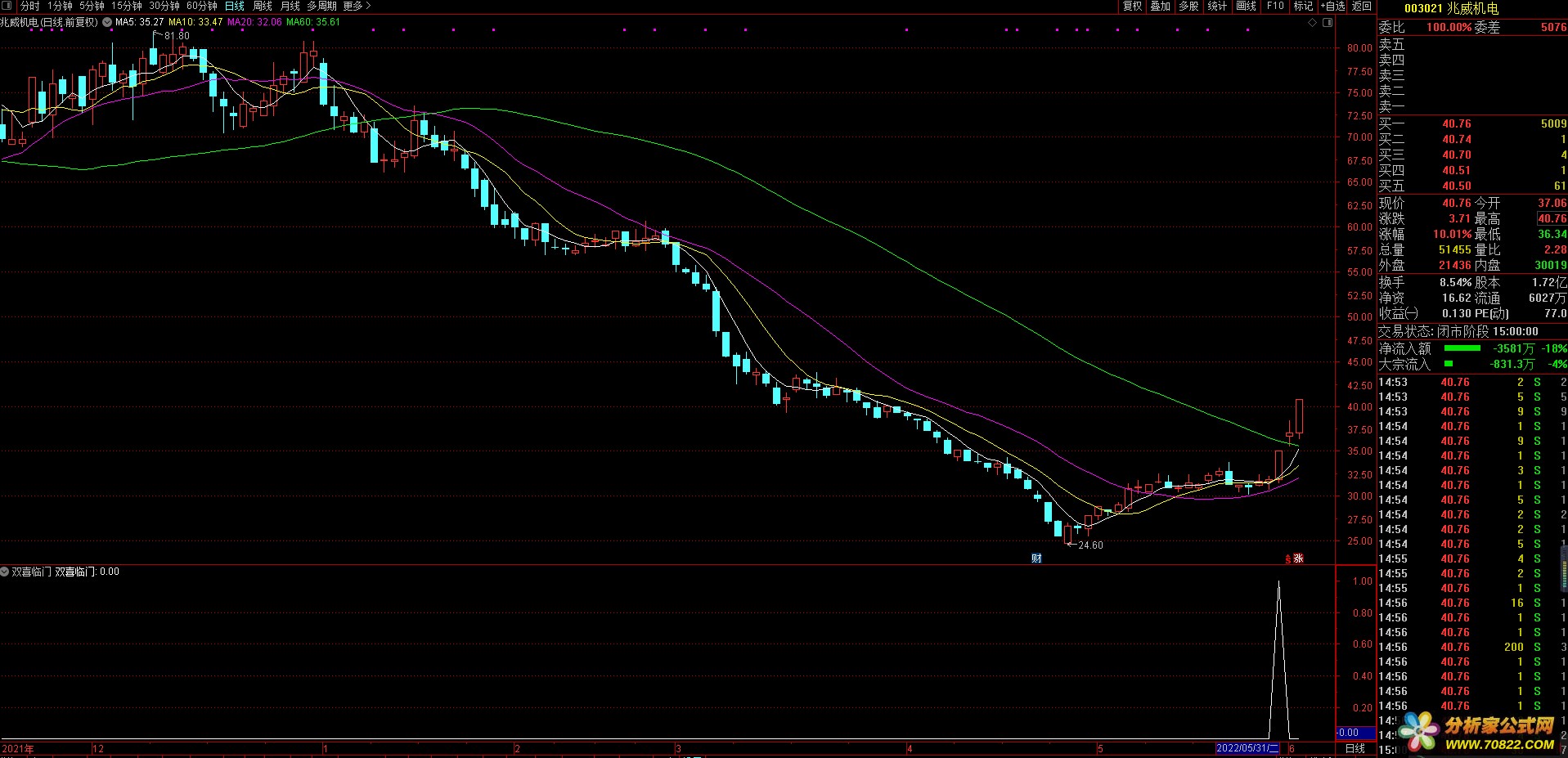1568x758 pixels.
Task: Click the 换手 8.54% value
Action: click(x=1455, y=282)
